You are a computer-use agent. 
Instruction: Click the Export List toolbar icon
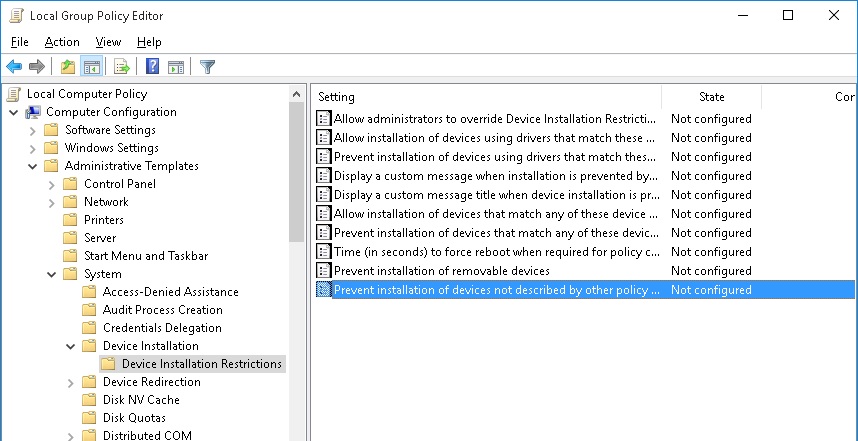122,67
